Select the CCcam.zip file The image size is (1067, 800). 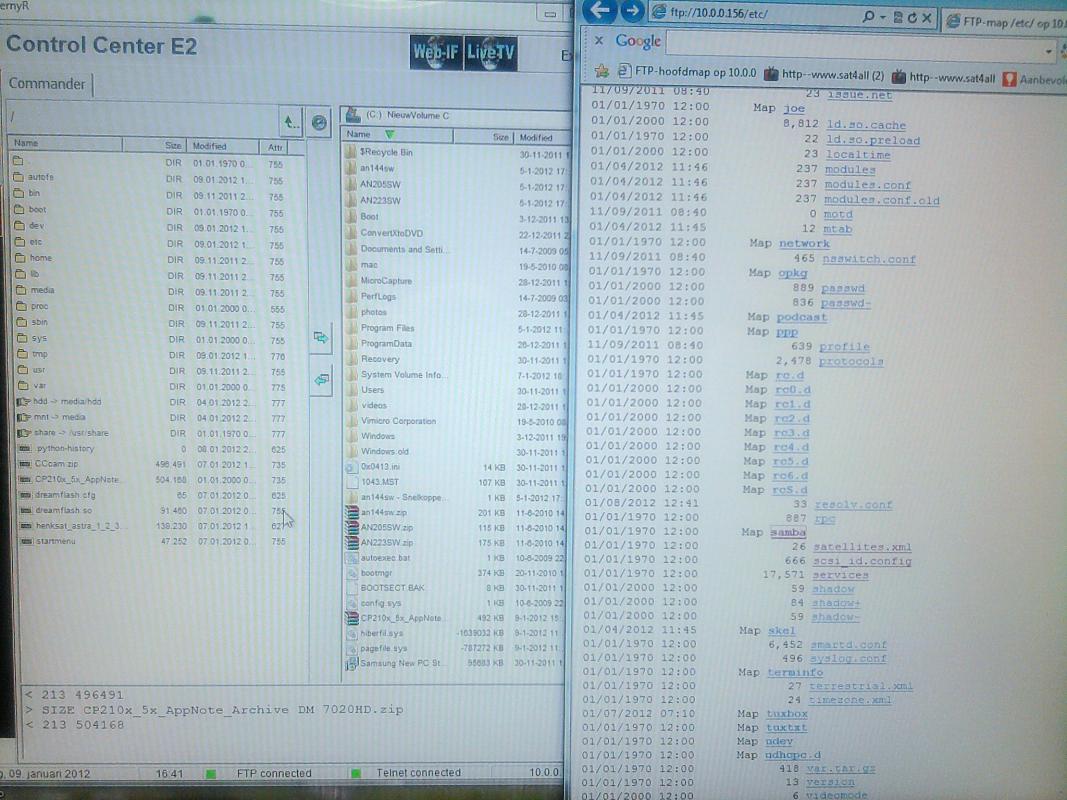50,464
